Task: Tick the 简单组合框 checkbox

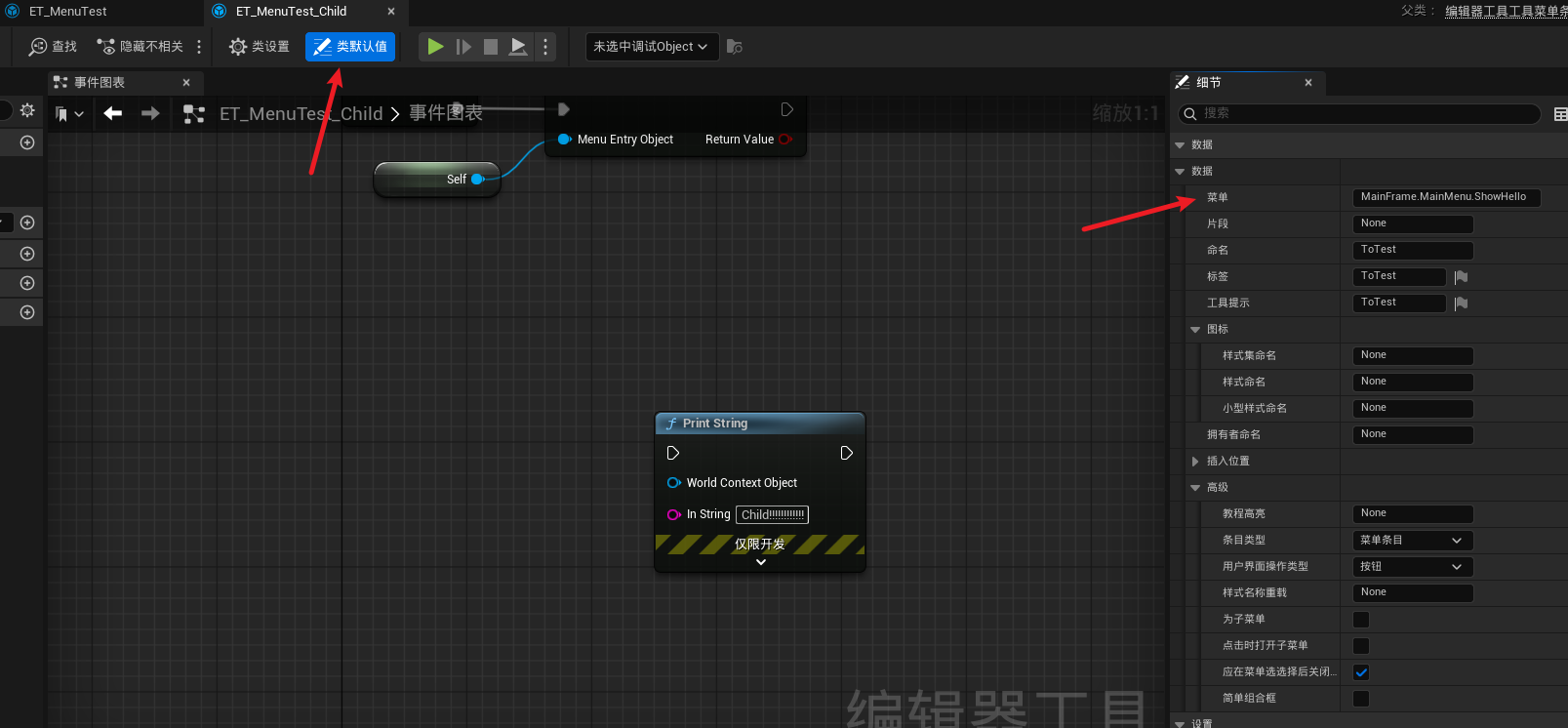Action: [1361, 699]
